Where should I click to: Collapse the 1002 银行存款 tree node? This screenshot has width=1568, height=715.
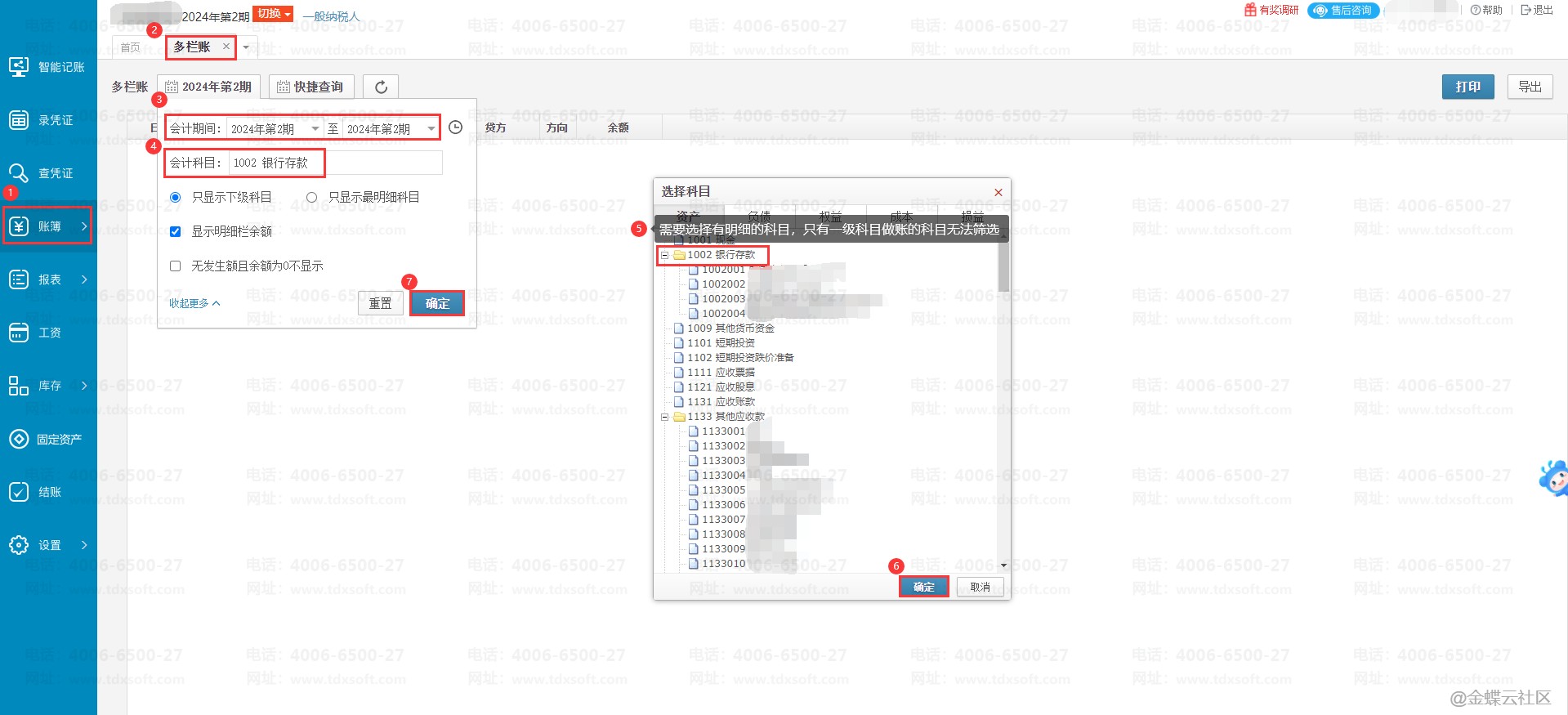point(664,255)
